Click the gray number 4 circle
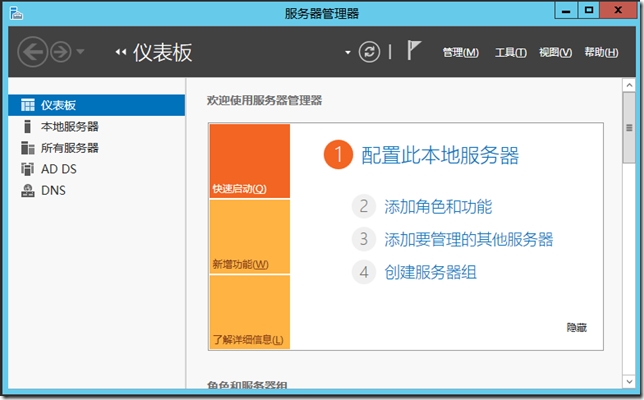Viewport: 644px width, 400px height. (364, 272)
